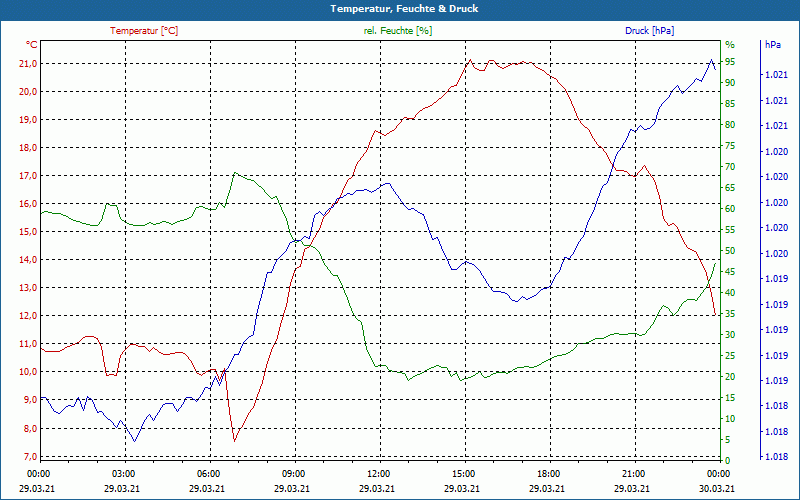Click the 60 humidity axis tick

(730, 209)
